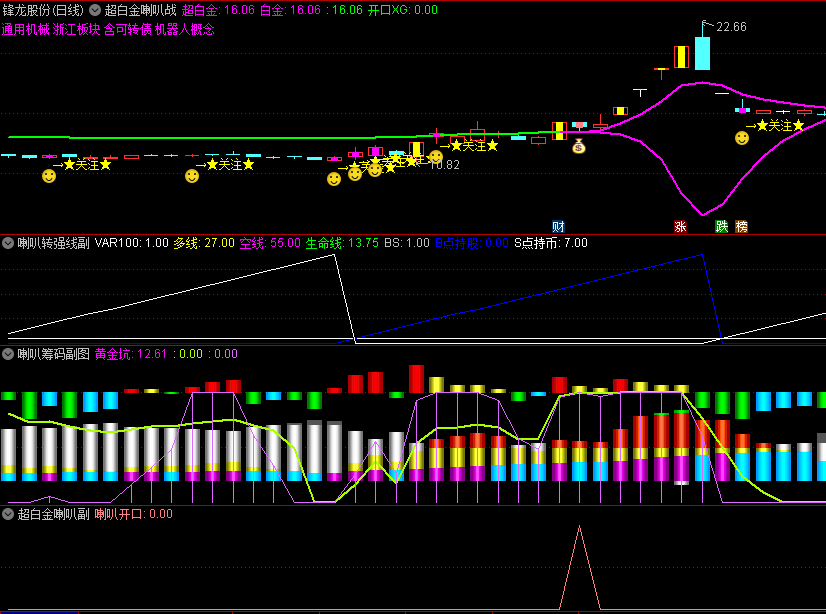Click the blue line peak in 转强线 panel
The width and height of the screenshot is (826, 614).
[702, 255]
